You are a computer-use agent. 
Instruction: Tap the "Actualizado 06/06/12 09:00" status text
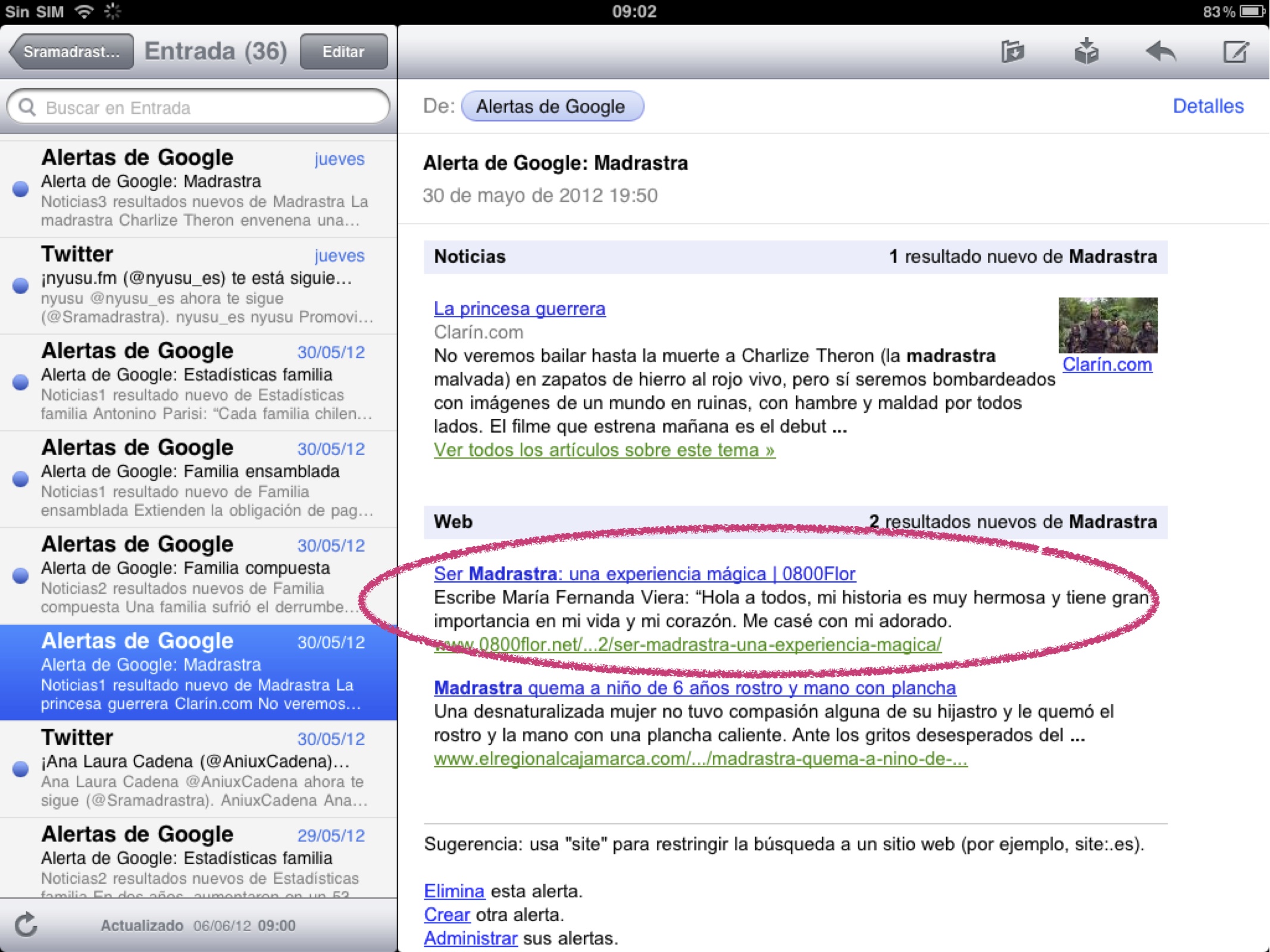[x=198, y=925]
